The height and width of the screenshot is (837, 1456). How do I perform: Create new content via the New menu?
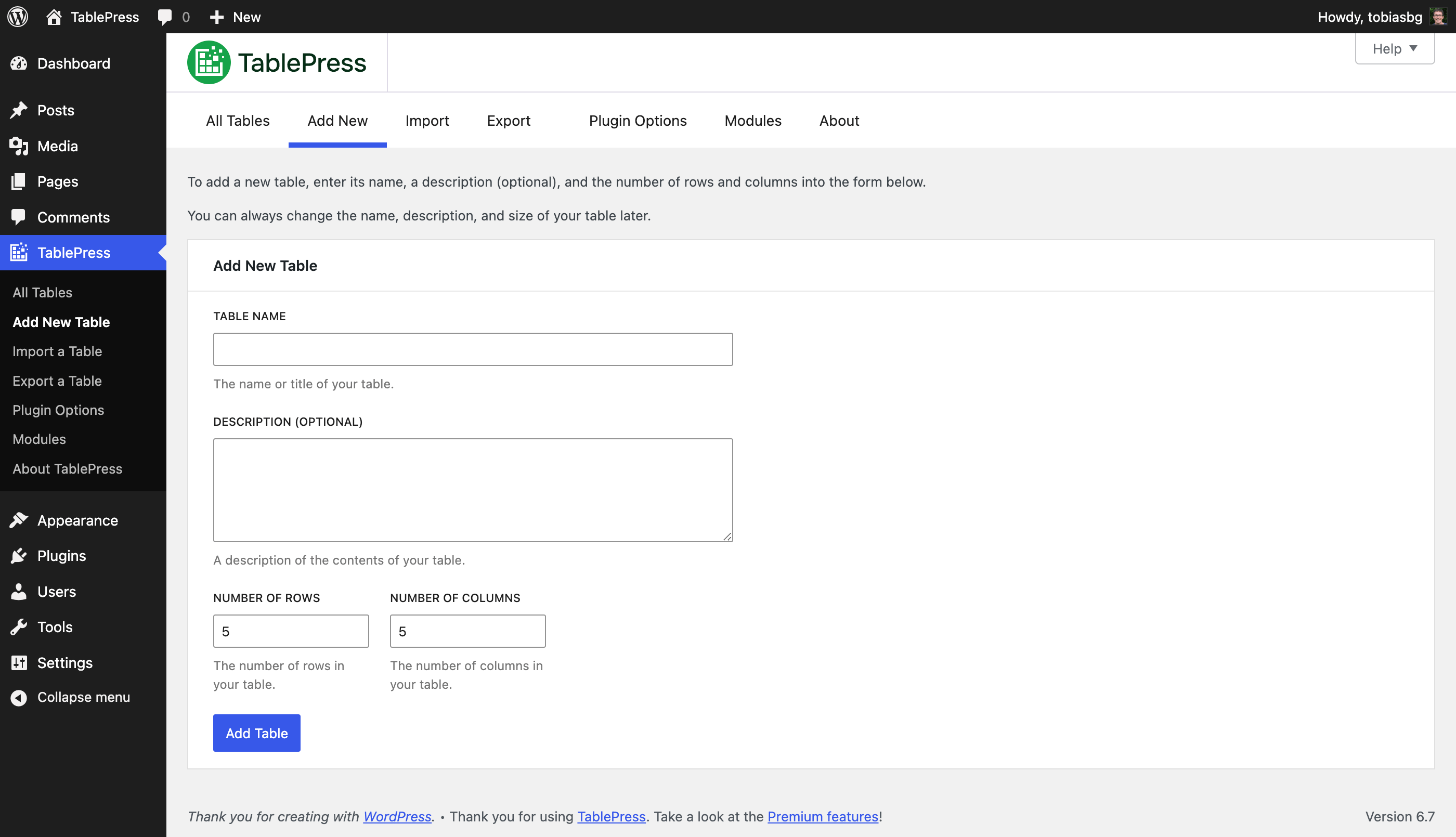click(x=235, y=16)
